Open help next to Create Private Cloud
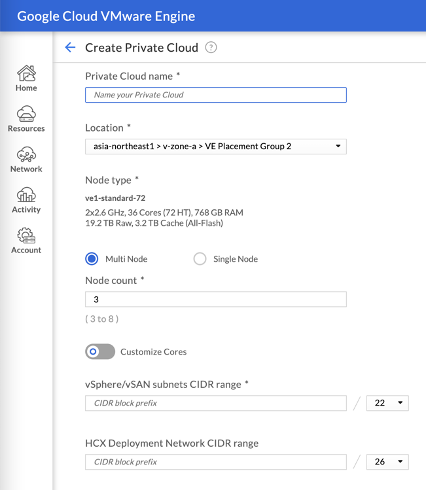This screenshot has width=426, height=490. click(211, 47)
